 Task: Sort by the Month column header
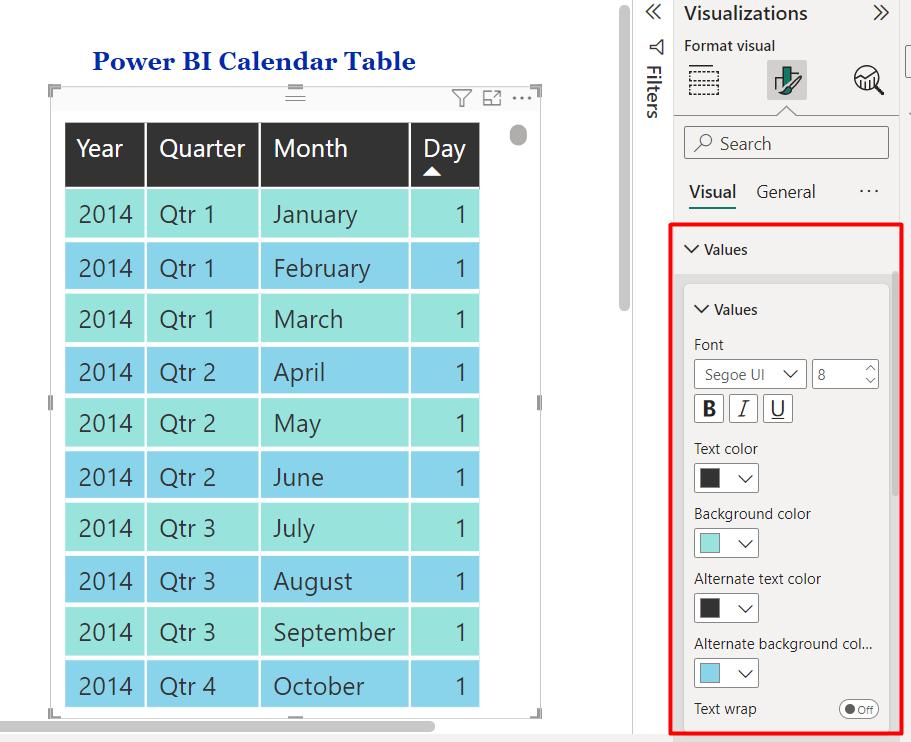pos(335,155)
